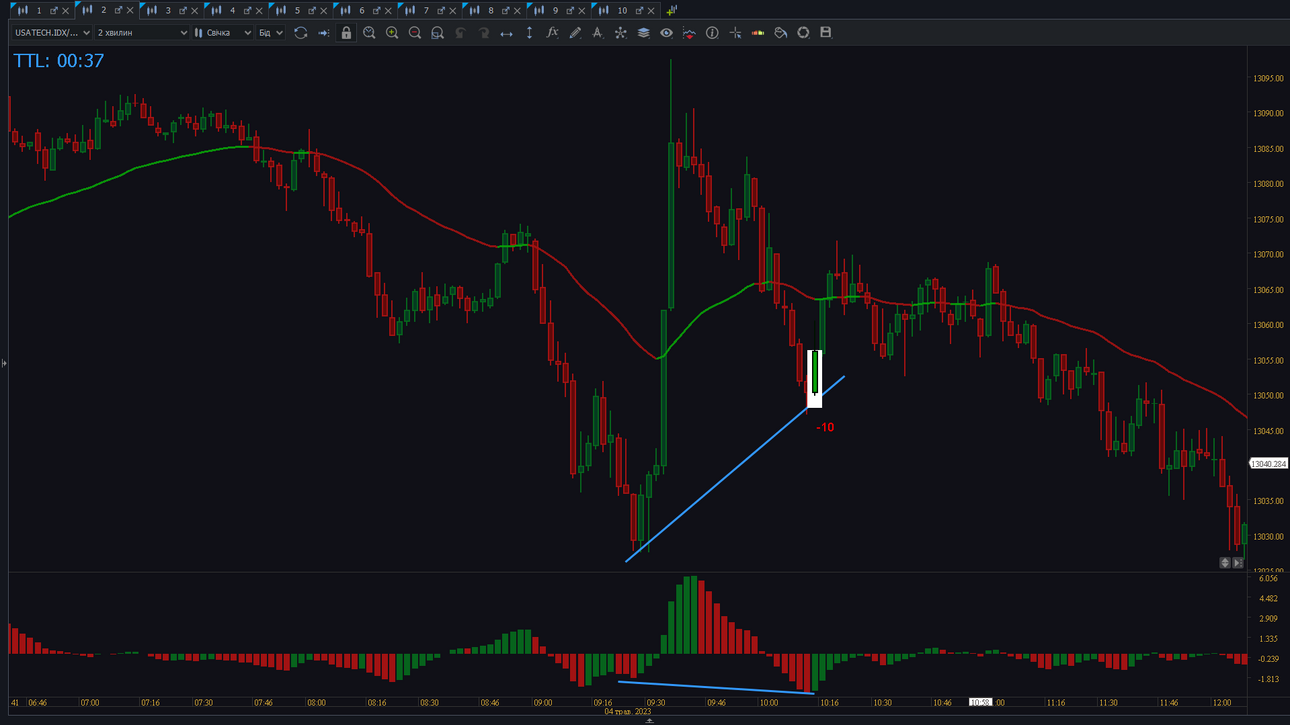Undock chart tab 7
Image resolution: width=1290 pixels, height=725 pixels.
pos(441,10)
